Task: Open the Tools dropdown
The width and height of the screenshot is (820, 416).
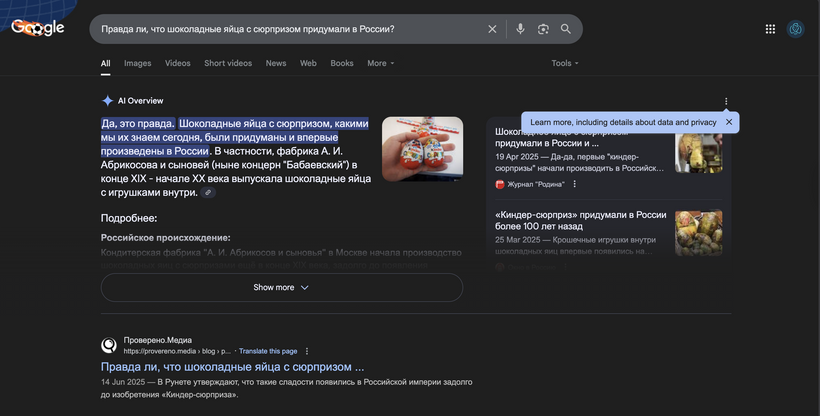Action: (564, 63)
